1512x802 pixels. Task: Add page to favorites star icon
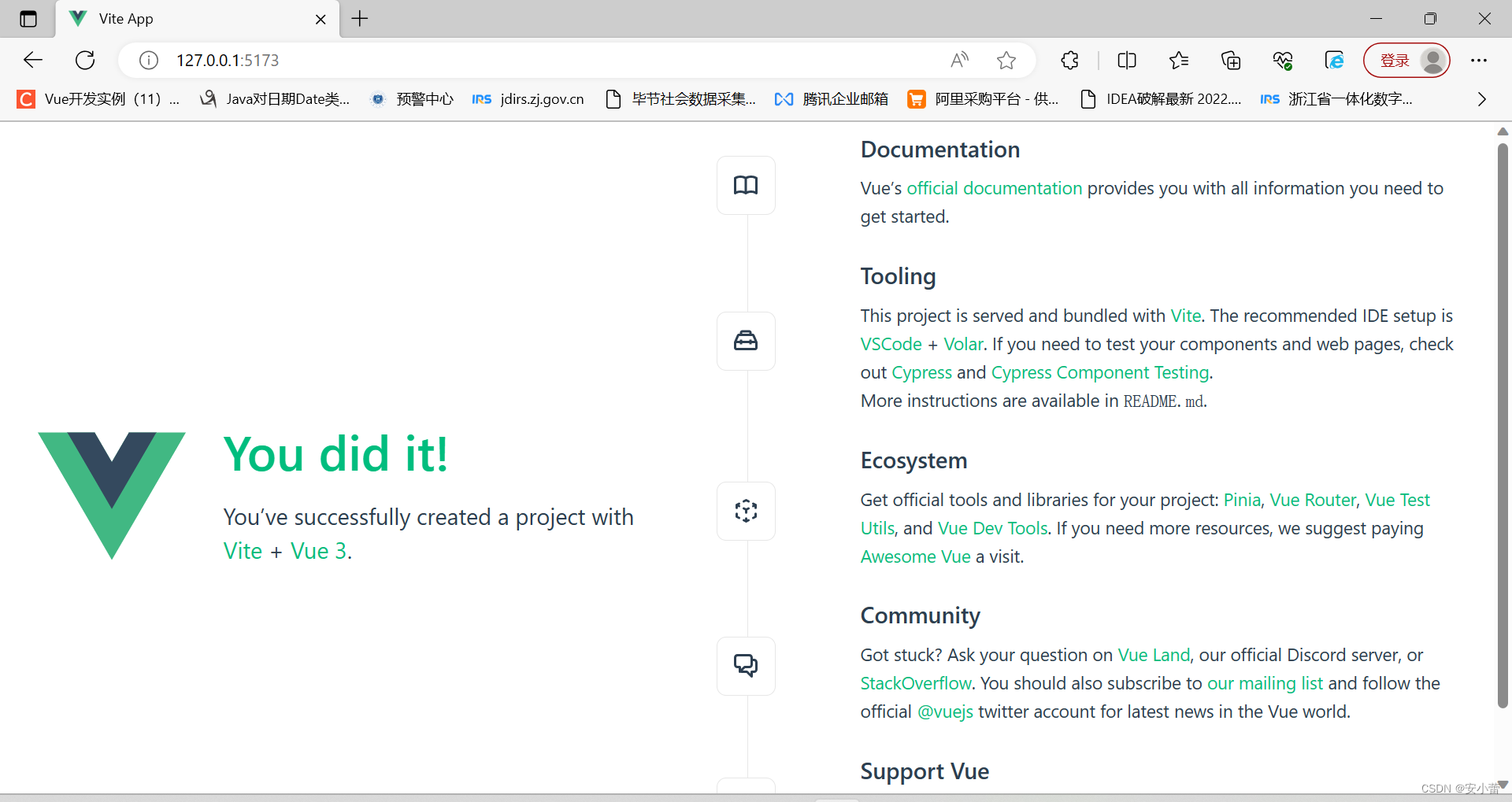click(x=1006, y=60)
